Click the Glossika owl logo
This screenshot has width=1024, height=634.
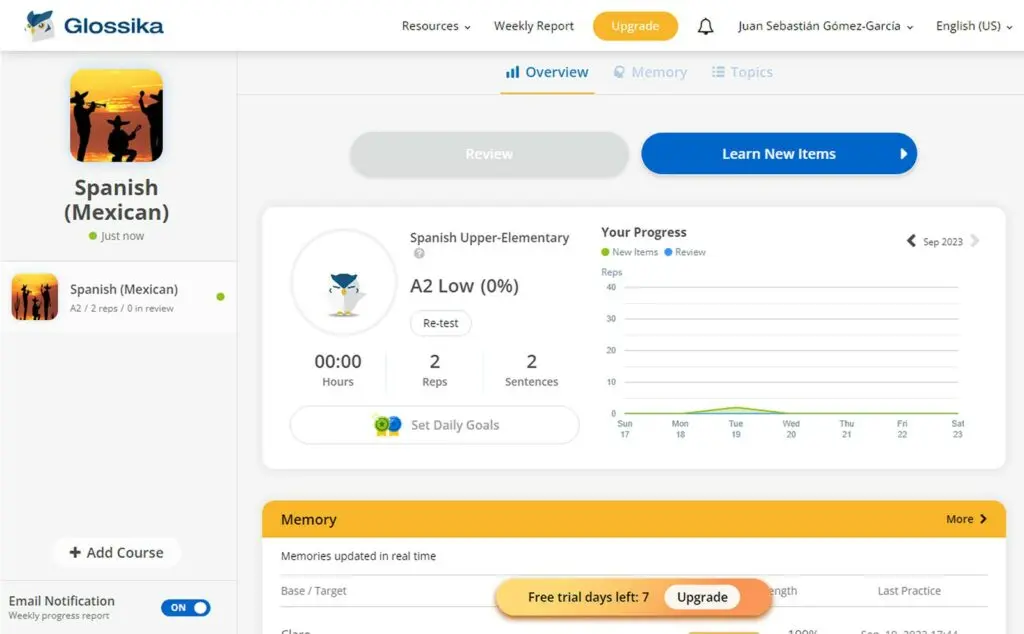coord(39,25)
